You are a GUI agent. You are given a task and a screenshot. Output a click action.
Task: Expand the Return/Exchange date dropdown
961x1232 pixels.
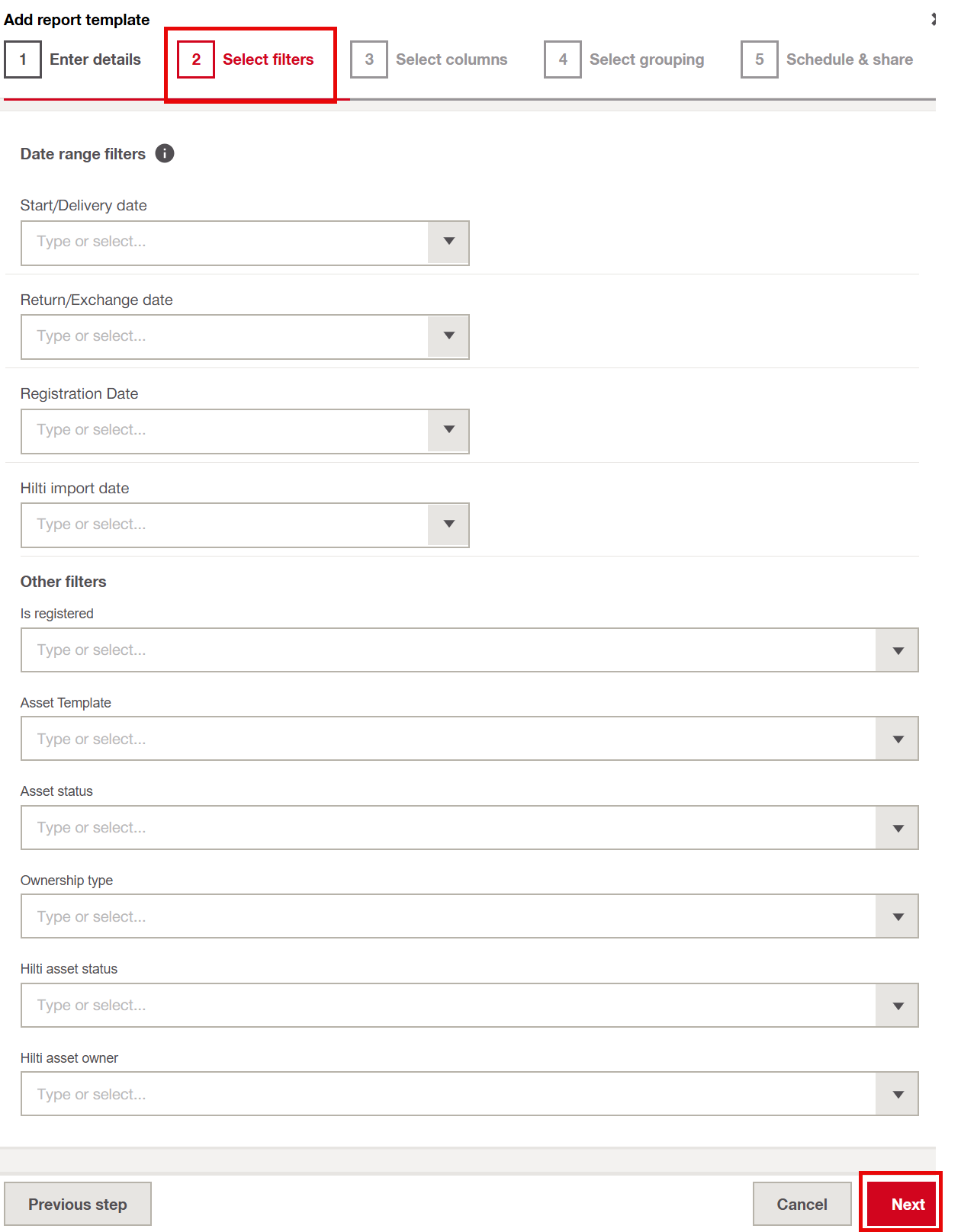(x=448, y=336)
